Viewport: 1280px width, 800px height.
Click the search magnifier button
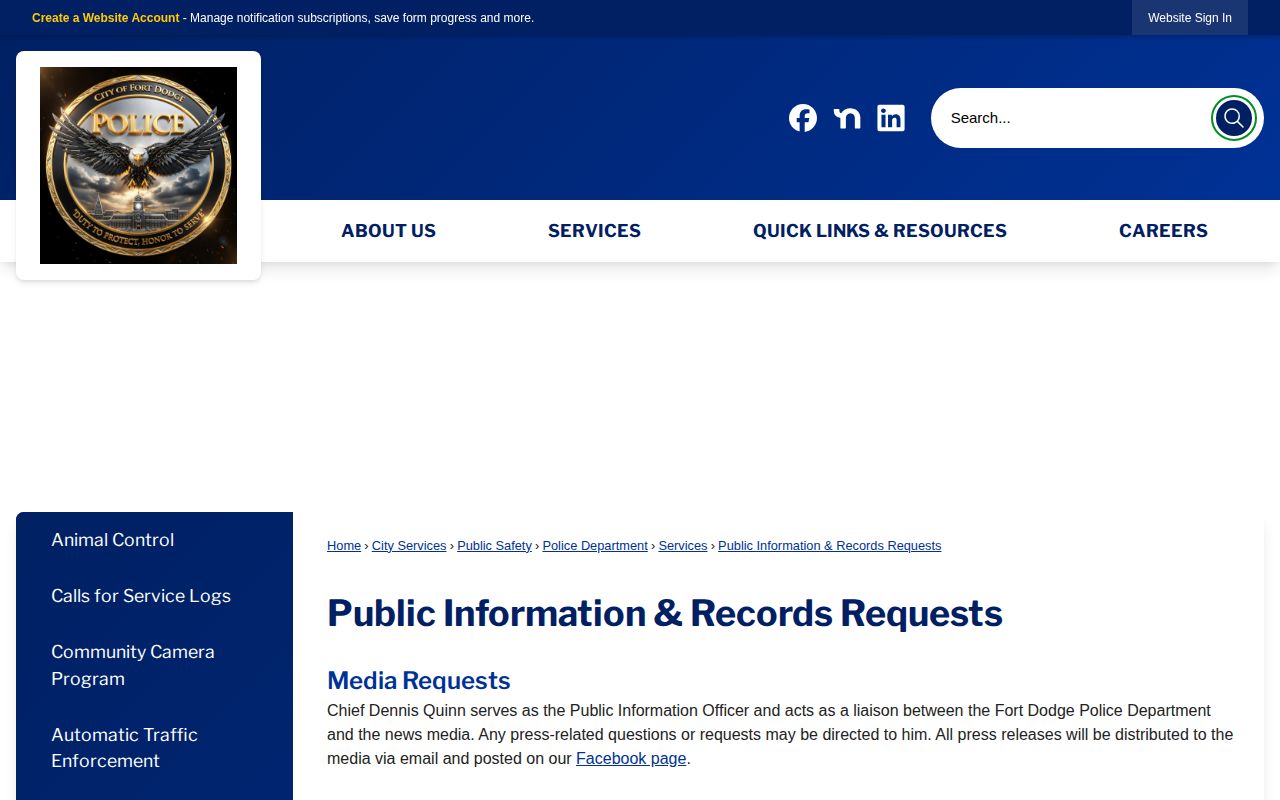pyautogui.click(x=1234, y=118)
